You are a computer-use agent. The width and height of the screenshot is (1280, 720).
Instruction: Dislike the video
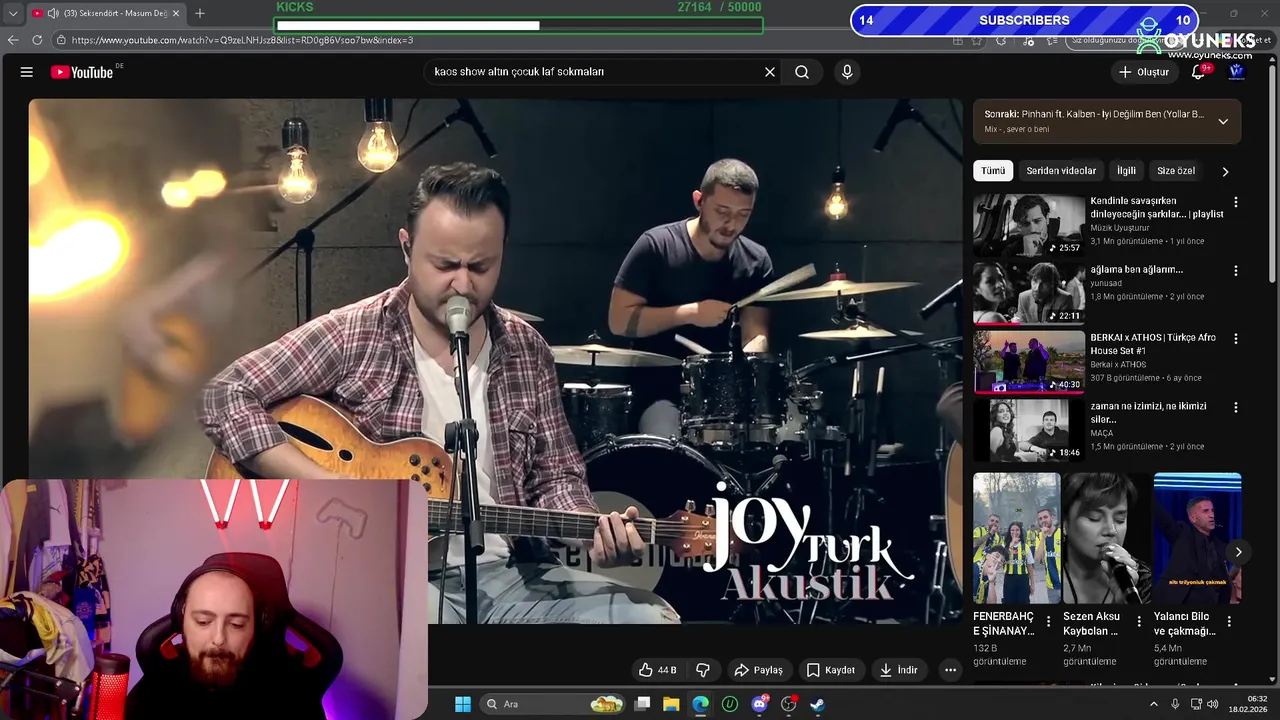[x=703, y=670]
